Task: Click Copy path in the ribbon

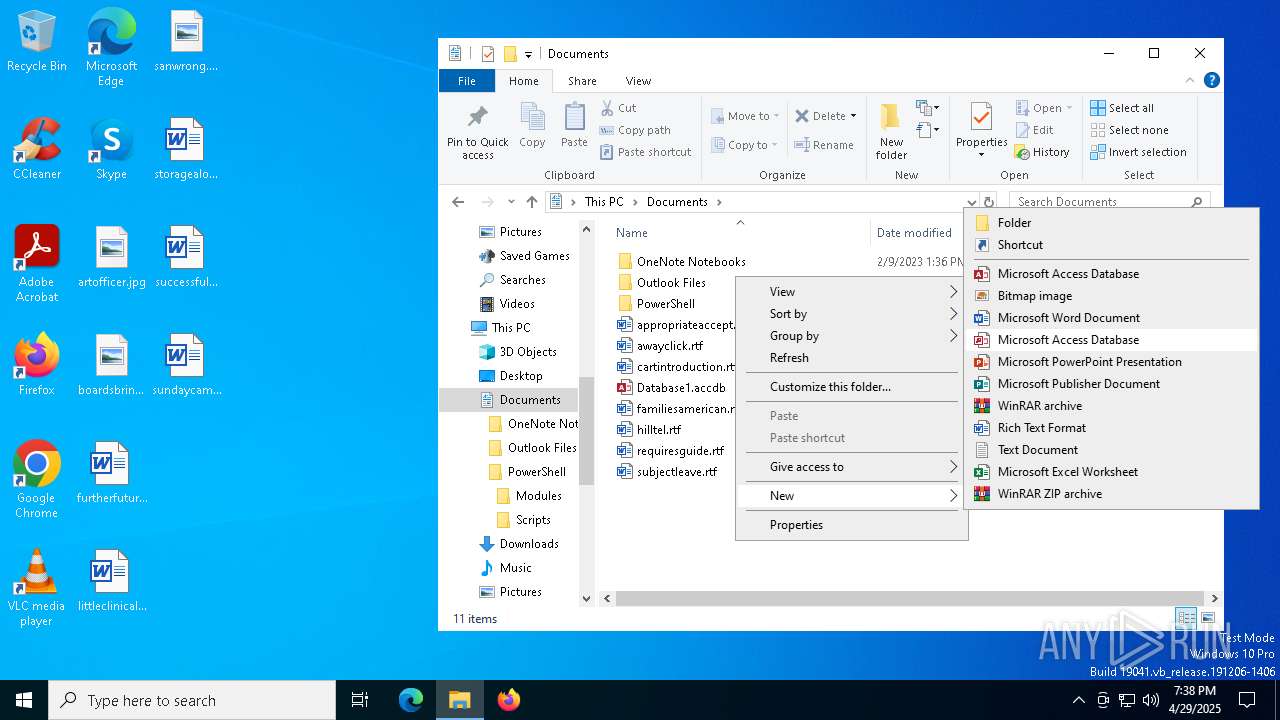Action: tap(635, 130)
